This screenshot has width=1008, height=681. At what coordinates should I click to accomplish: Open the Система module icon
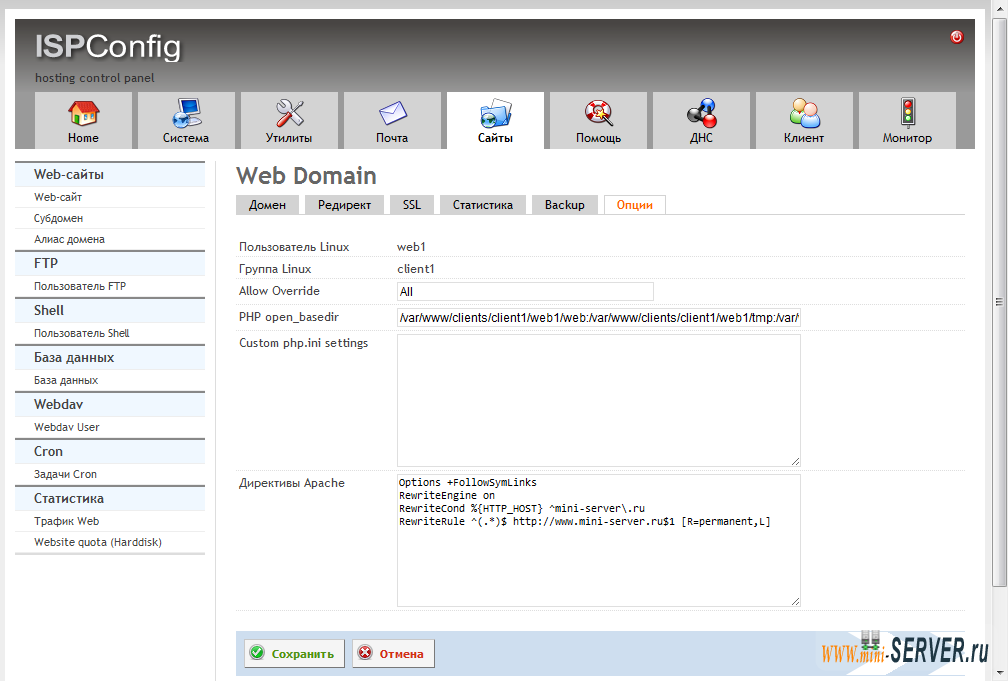(186, 113)
